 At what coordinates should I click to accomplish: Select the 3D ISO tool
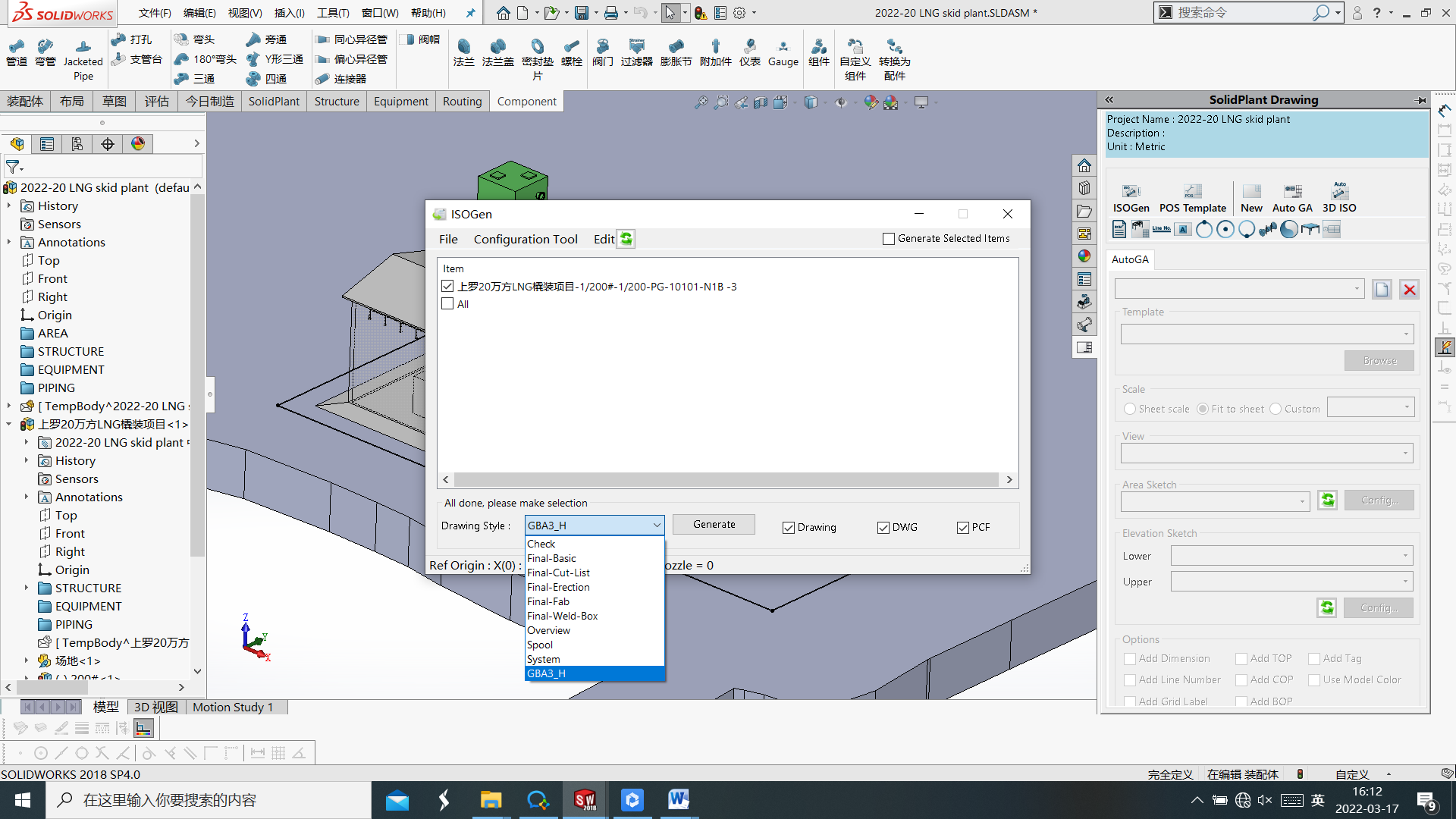point(1339,198)
